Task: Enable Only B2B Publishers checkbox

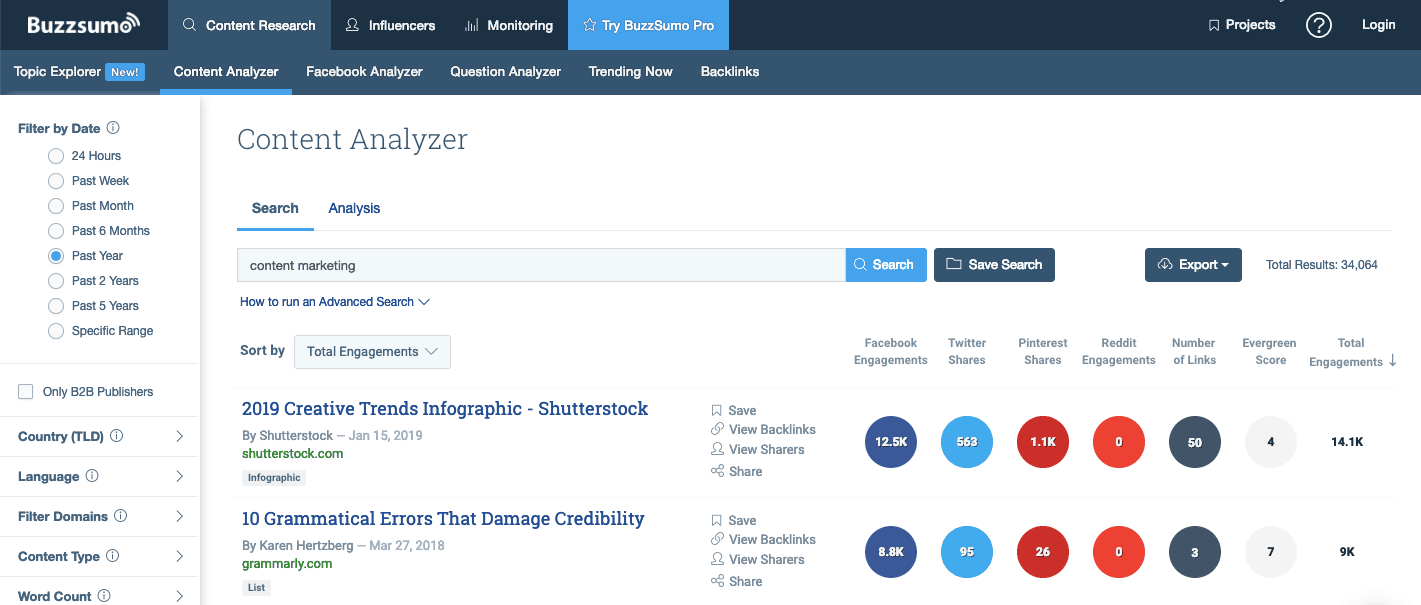Action: point(26,392)
